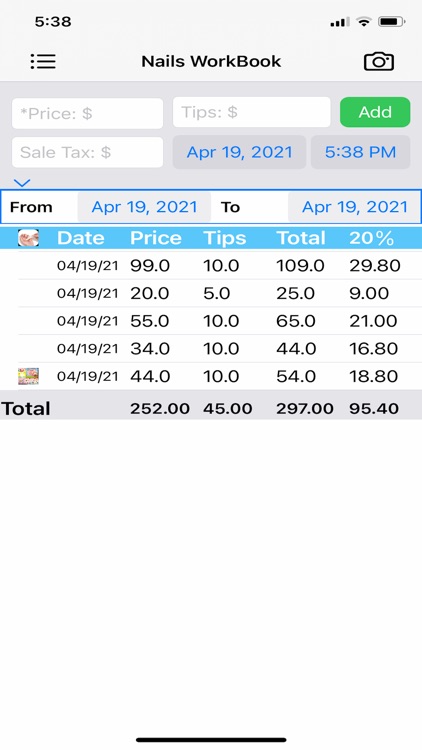Click the summed price 252.00

[160, 408]
